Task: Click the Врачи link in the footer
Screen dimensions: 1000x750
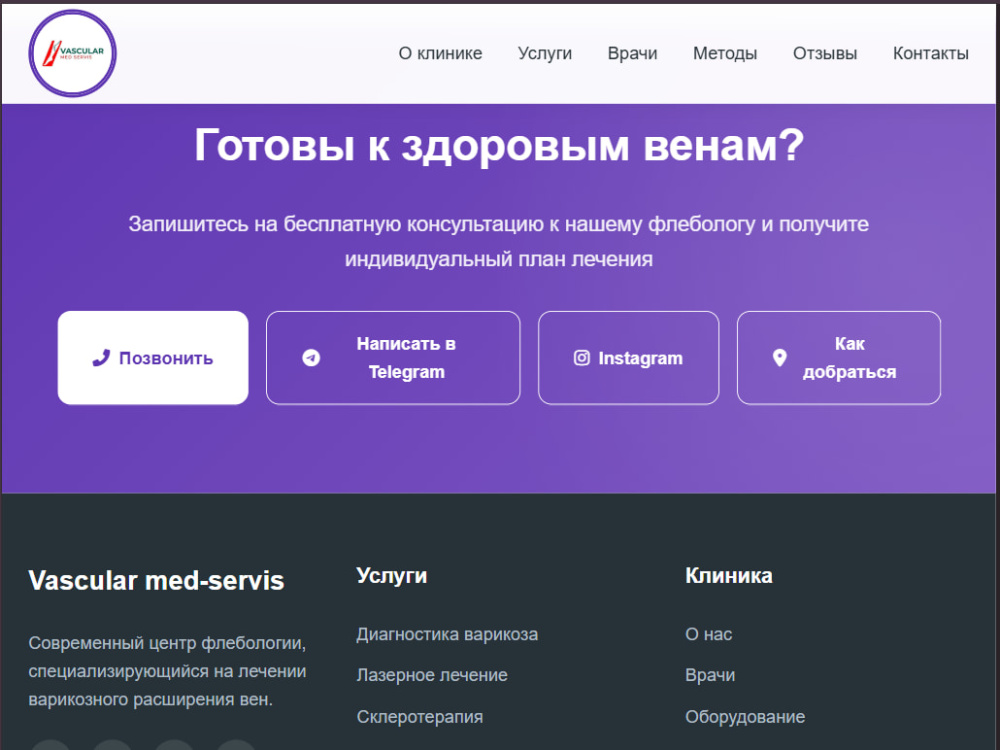Action: click(710, 675)
